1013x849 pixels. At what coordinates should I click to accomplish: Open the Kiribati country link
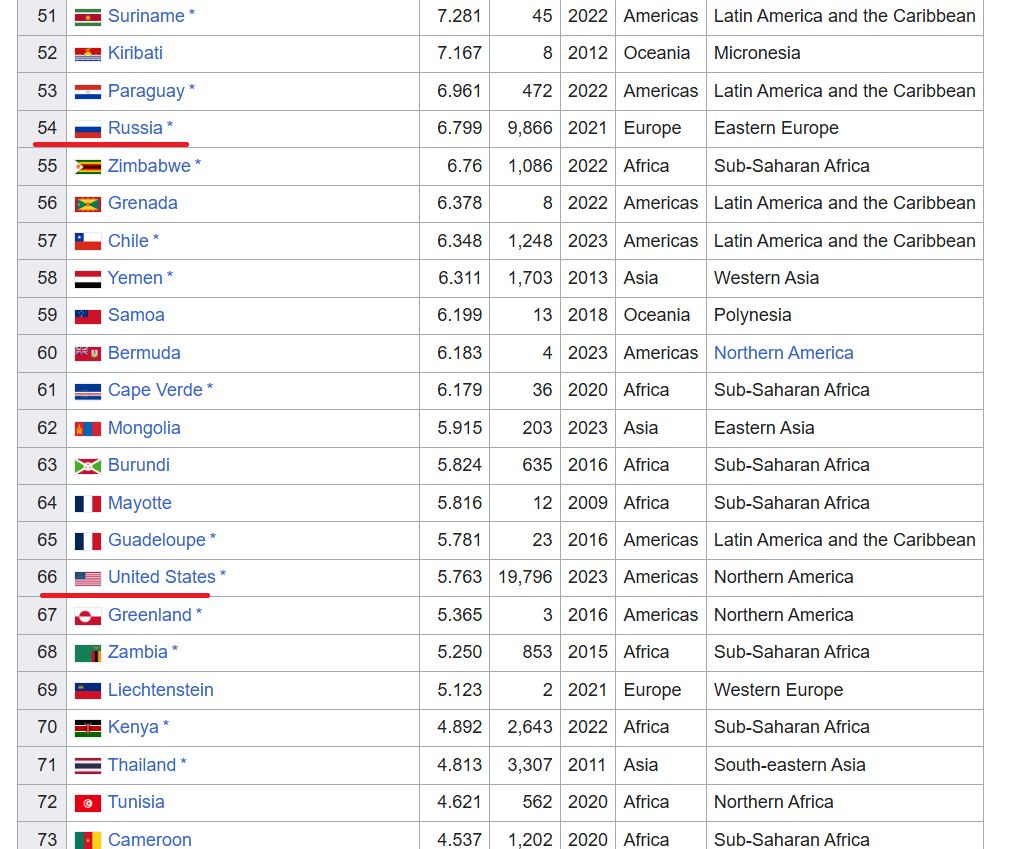click(x=135, y=53)
